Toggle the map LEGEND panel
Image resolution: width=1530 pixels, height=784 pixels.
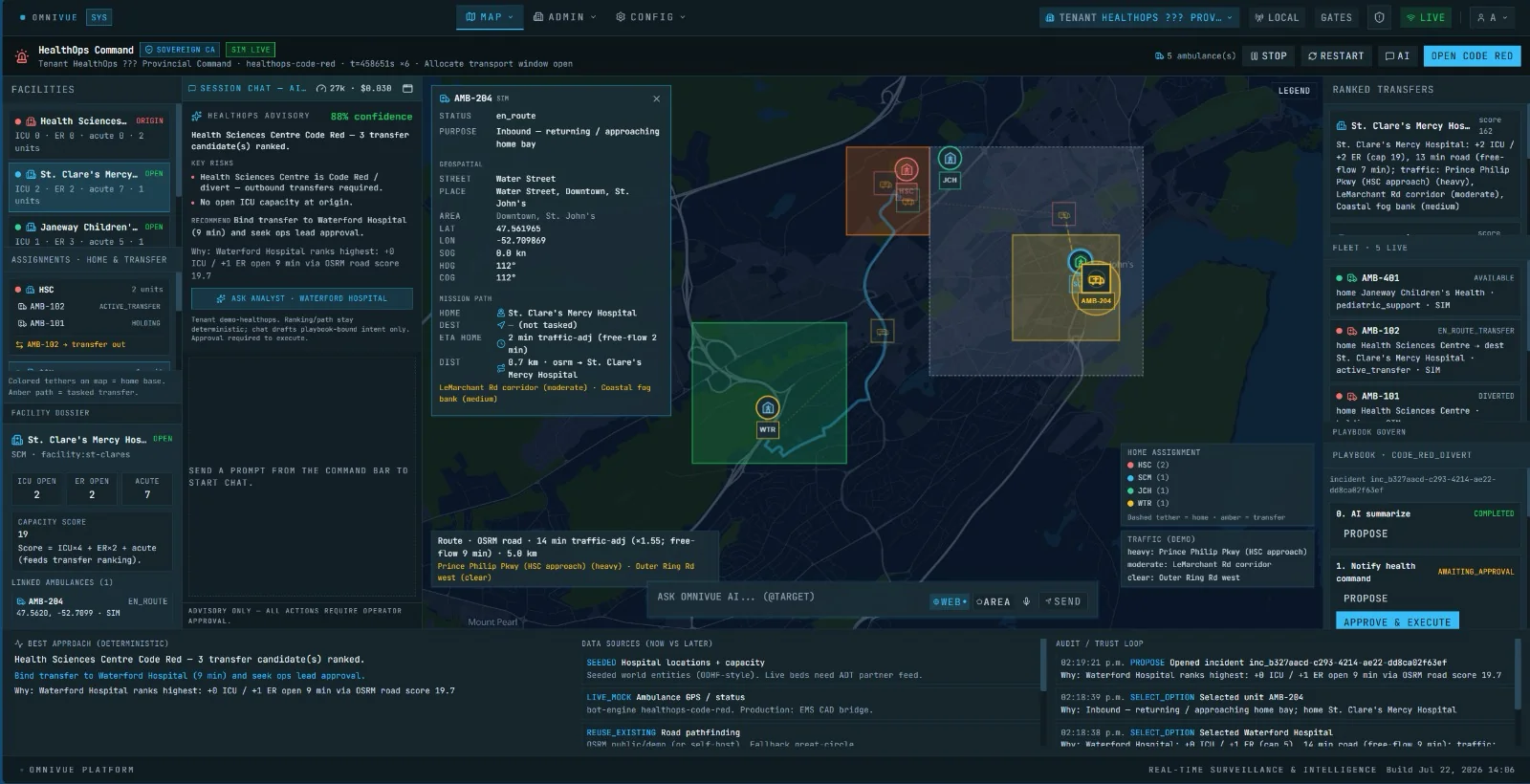[x=1294, y=91]
